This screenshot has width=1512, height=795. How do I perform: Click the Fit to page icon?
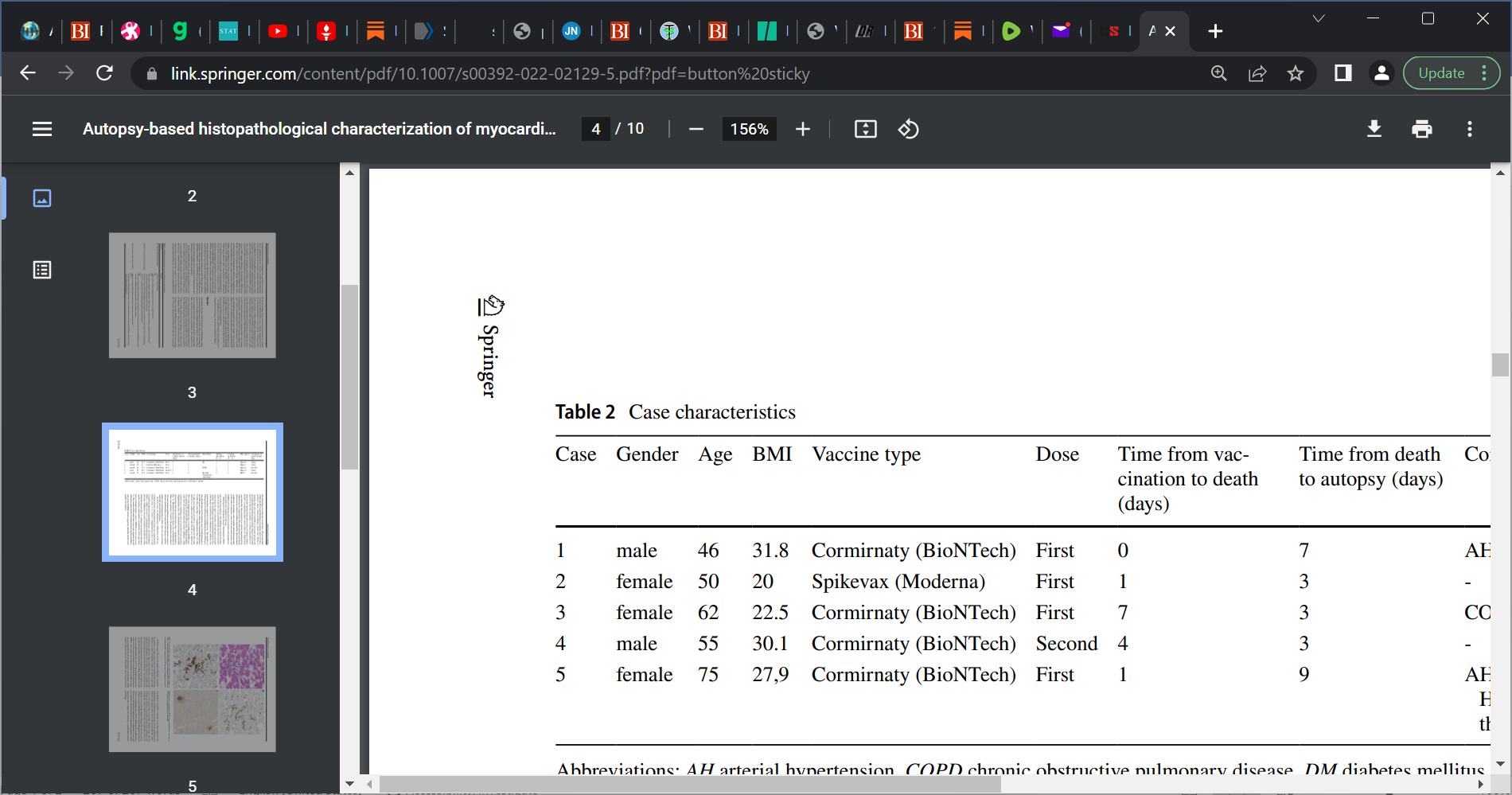[x=866, y=129]
